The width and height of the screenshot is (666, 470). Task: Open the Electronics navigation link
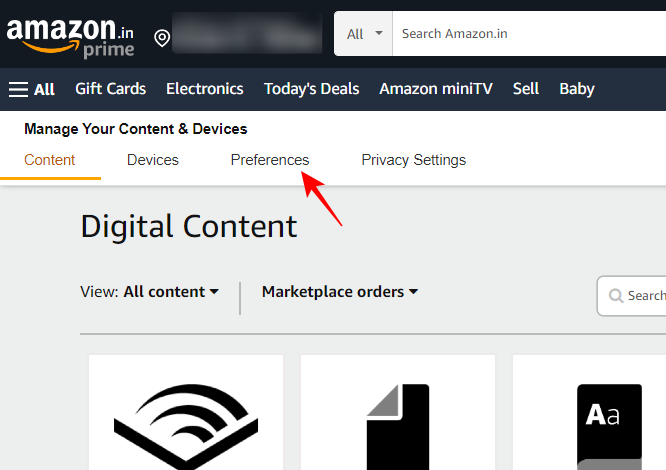(204, 89)
